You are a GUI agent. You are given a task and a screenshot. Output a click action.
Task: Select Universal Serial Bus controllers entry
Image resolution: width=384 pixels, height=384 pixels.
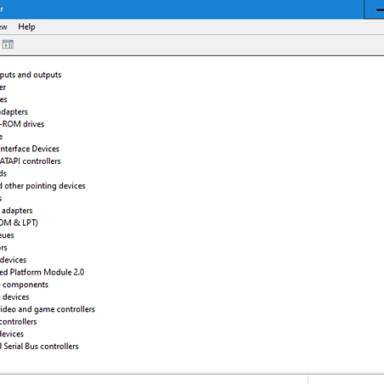click(x=39, y=346)
